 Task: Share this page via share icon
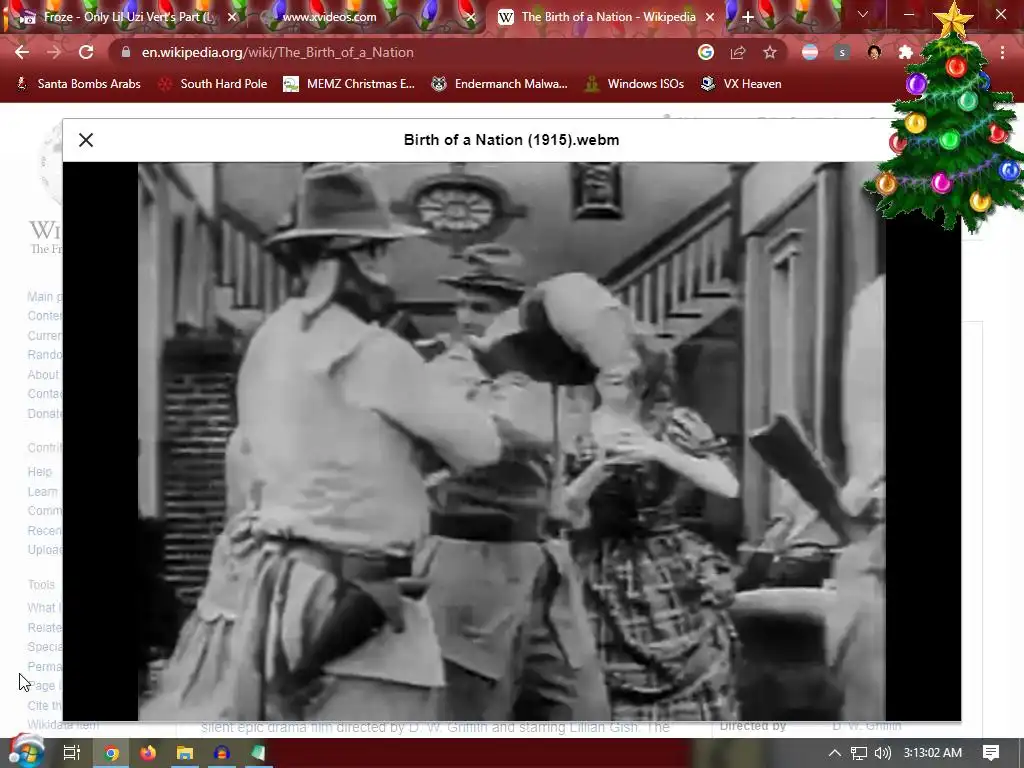[738, 52]
